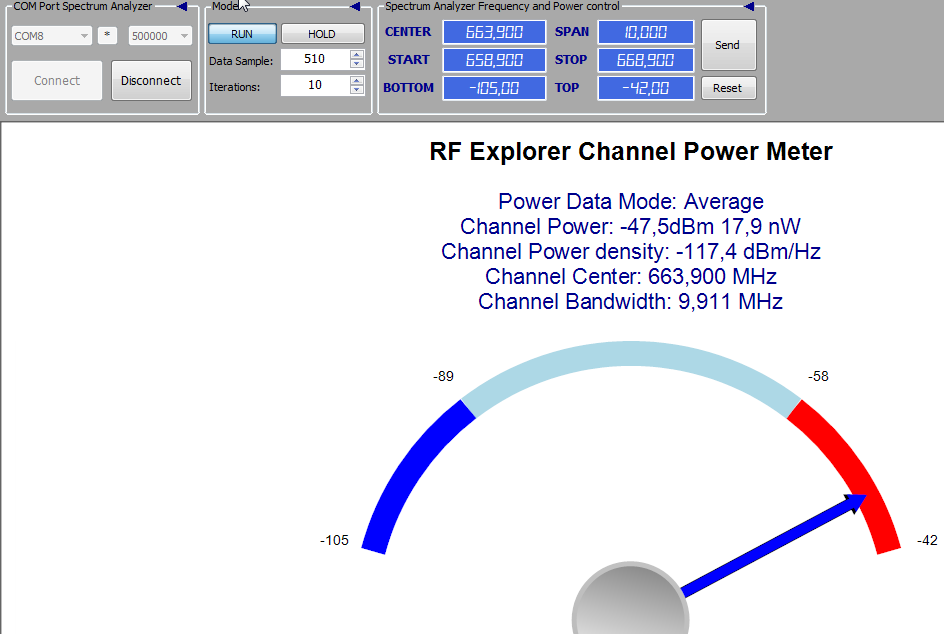Click the Send button

tap(728, 45)
